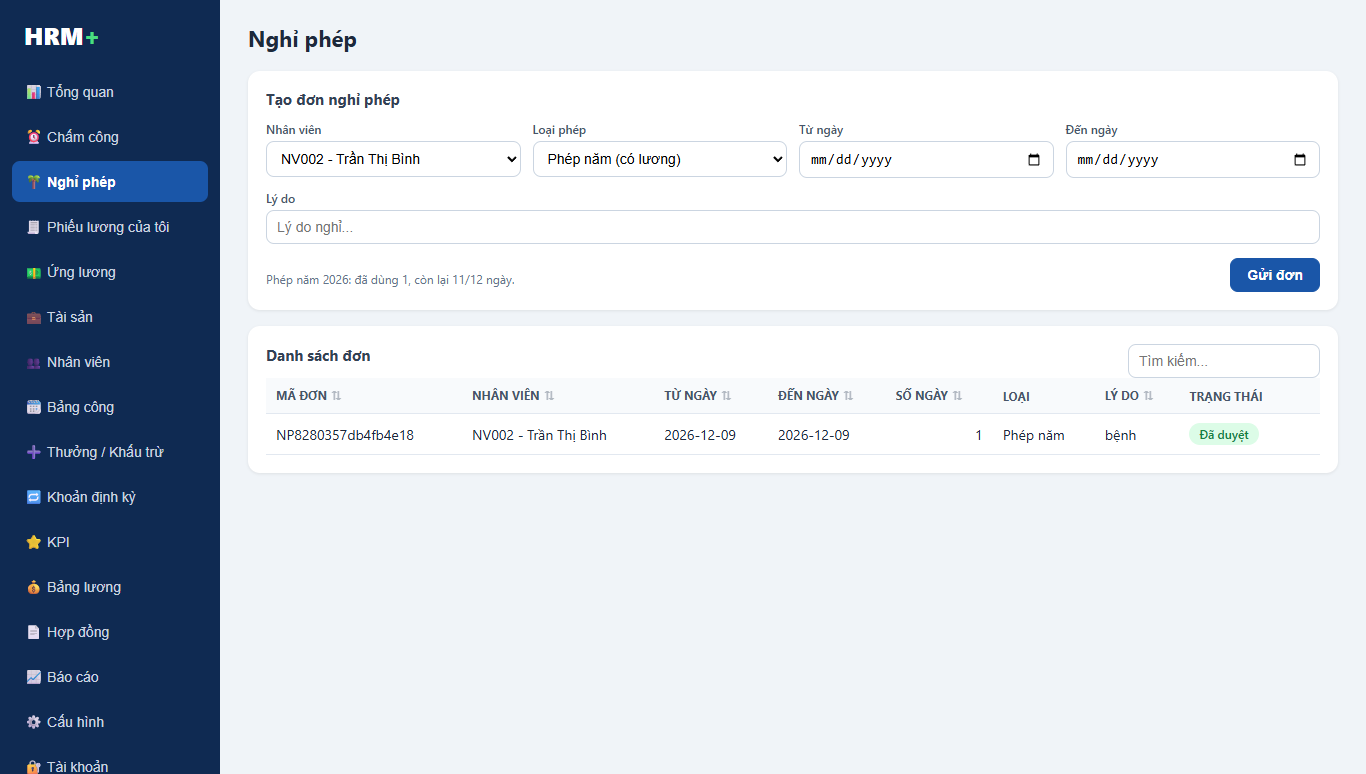Go to Chấm công menu label
The height and width of the screenshot is (774, 1366).
click(83, 137)
